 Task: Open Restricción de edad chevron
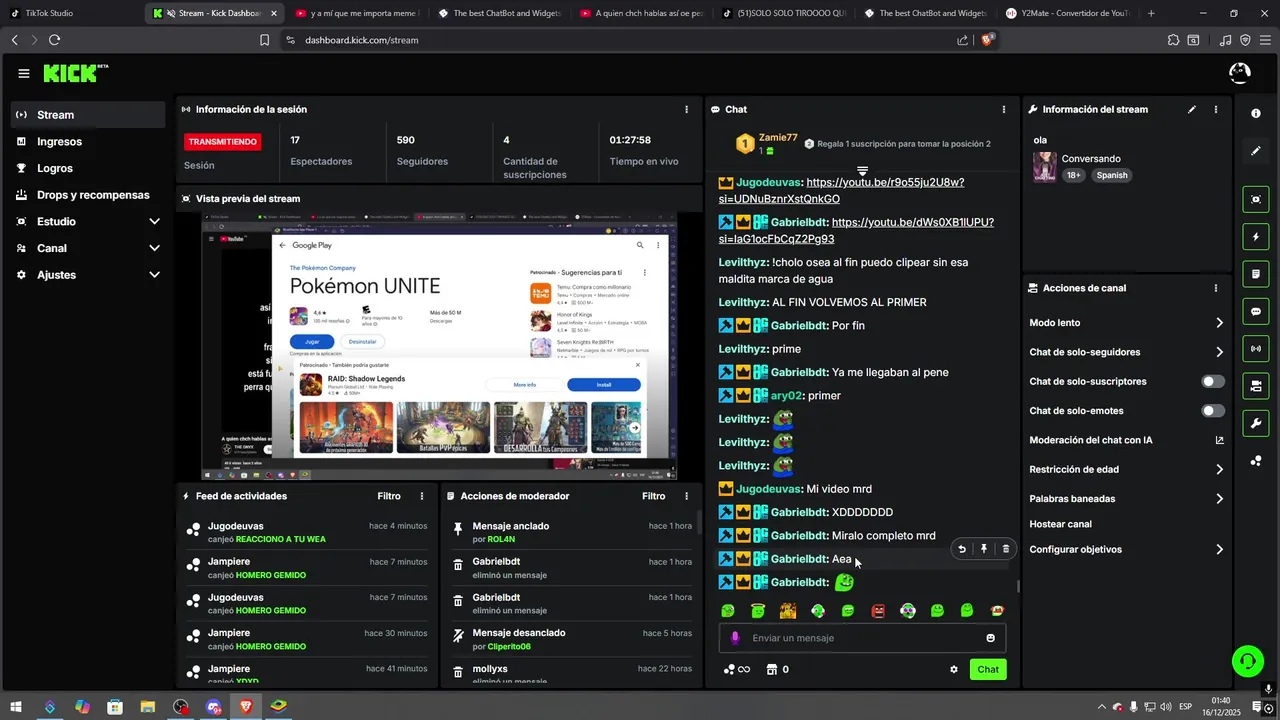1219,469
